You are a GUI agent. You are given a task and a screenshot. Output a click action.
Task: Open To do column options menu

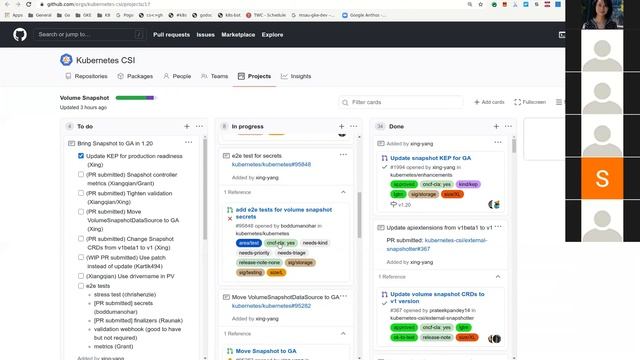[x=199, y=127]
